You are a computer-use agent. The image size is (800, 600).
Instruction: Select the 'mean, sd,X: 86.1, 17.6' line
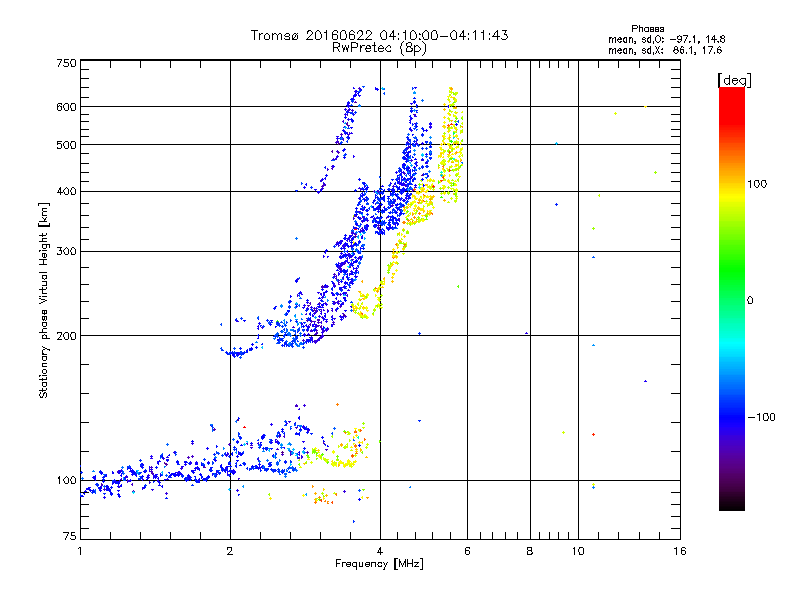pos(665,50)
